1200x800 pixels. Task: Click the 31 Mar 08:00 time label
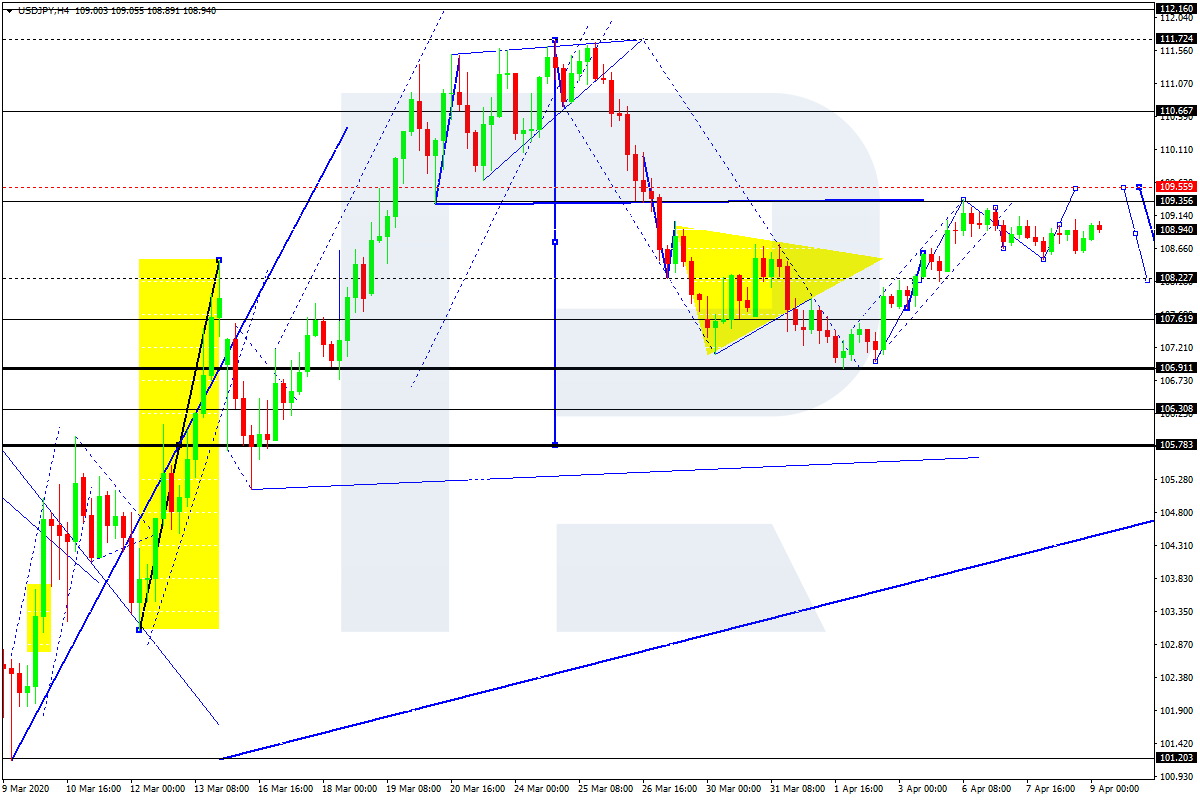coord(798,789)
